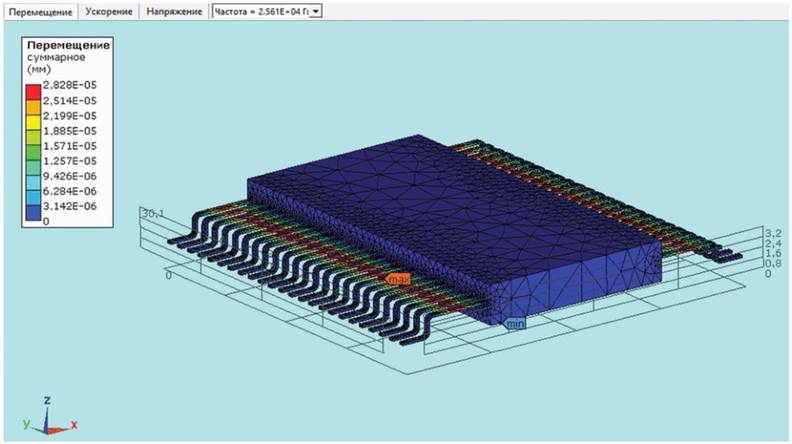Open the Ускорение tab
The width and height of the screenshot is (792, 444).
click(107, 11)
